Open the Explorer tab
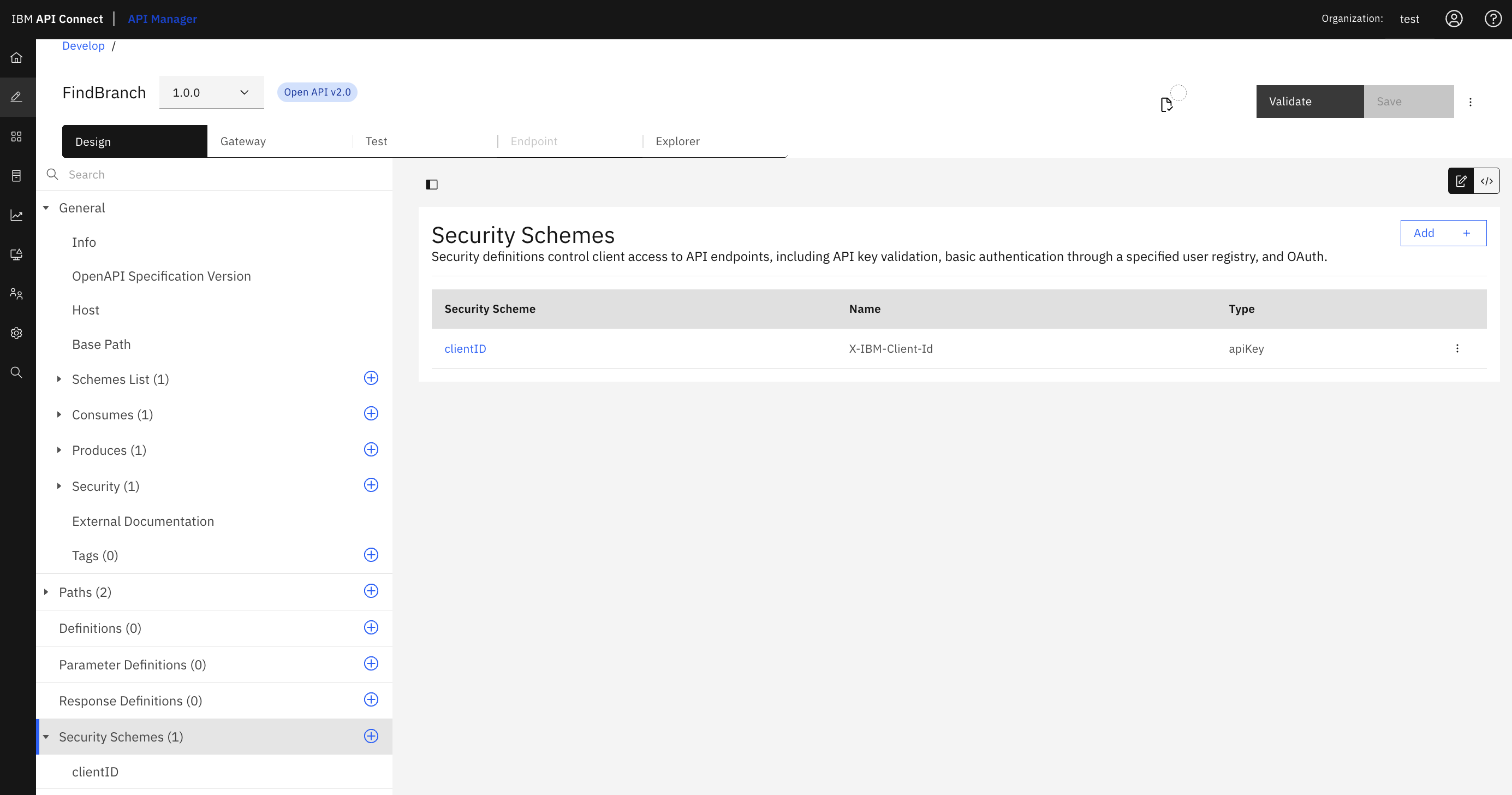The height and width of the screenshot is (795, 1512). coord(677,141)
